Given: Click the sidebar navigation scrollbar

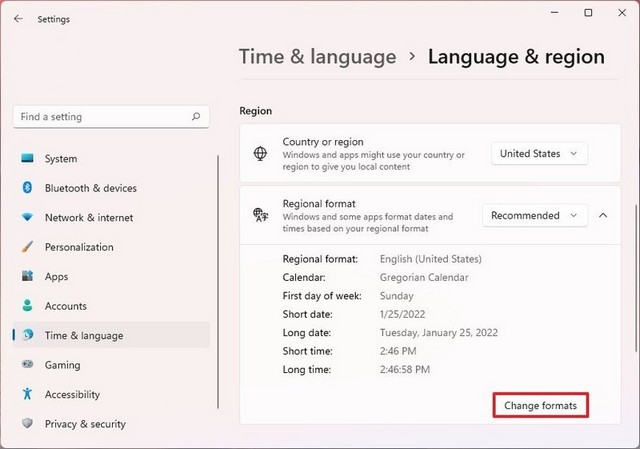Looking at the screenshot, I should tap(218, 282).
